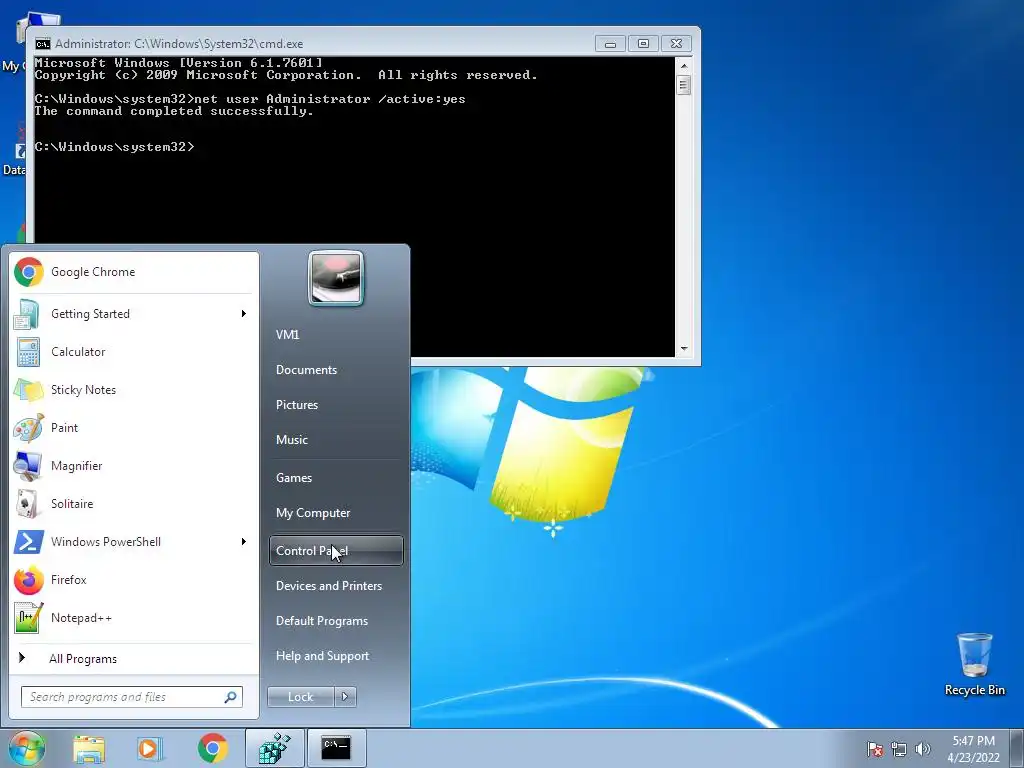This screenshot has width=1024, height=768.
Task: Open Google Chrome from Start menu list
Action: pos(133,272)
